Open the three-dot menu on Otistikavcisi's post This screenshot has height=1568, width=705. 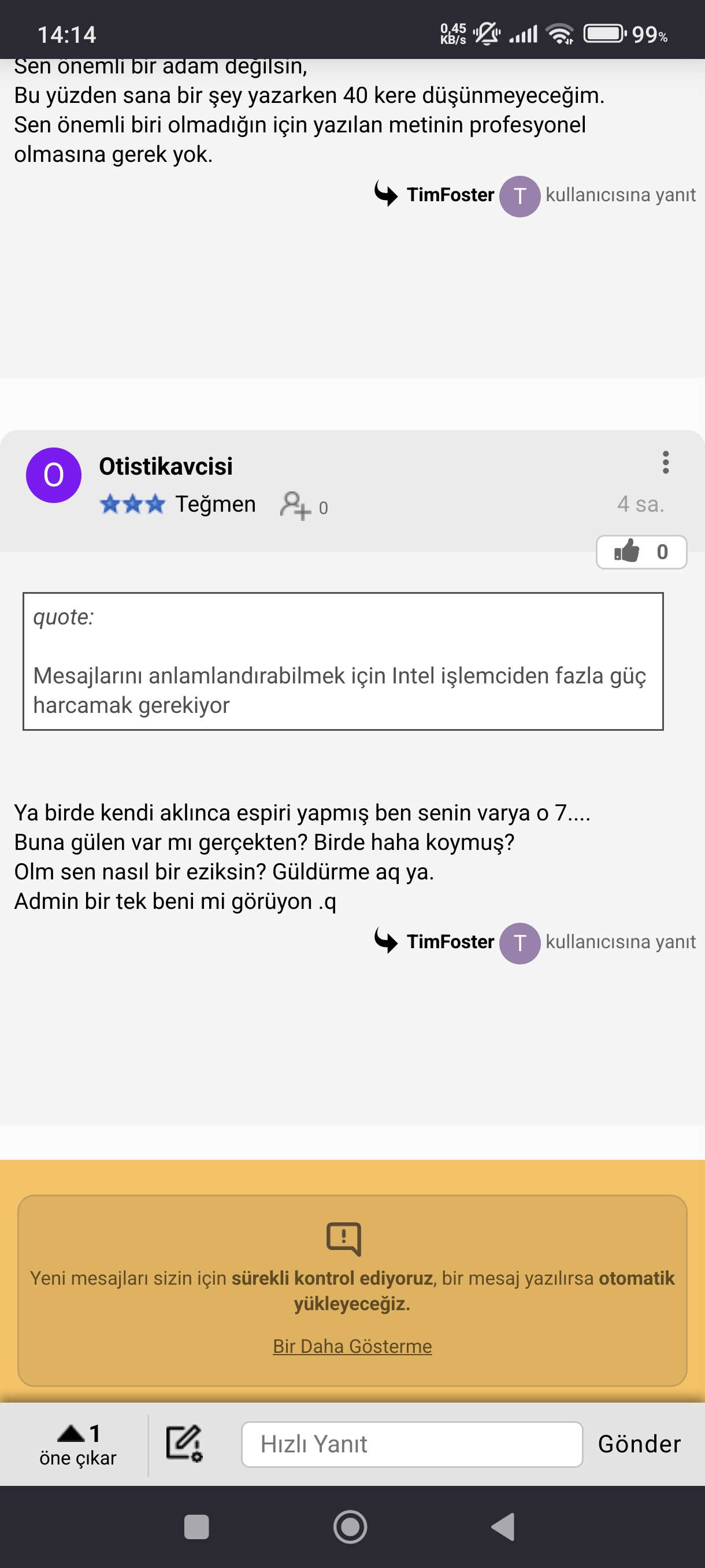tap(666, 462)
